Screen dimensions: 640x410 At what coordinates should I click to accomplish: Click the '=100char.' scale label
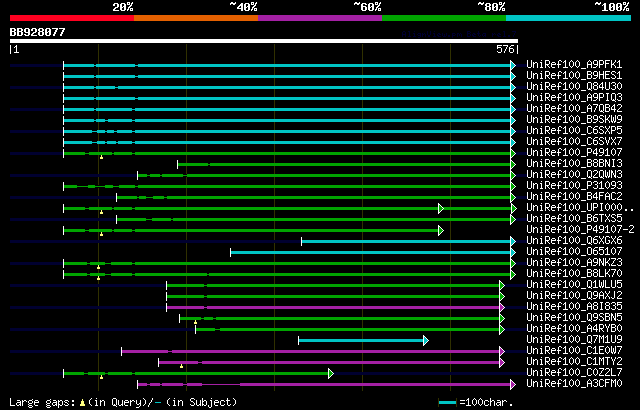click(485, 403)
